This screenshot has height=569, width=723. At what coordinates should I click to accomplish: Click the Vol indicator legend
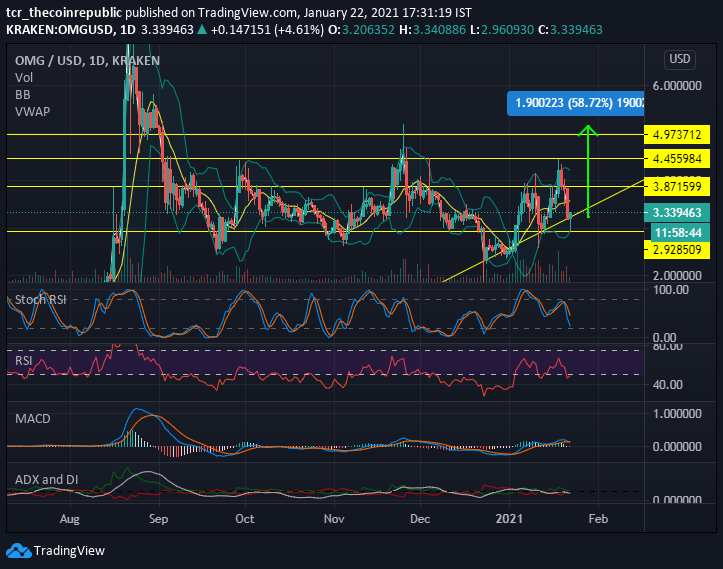click(x=24, y=77)
